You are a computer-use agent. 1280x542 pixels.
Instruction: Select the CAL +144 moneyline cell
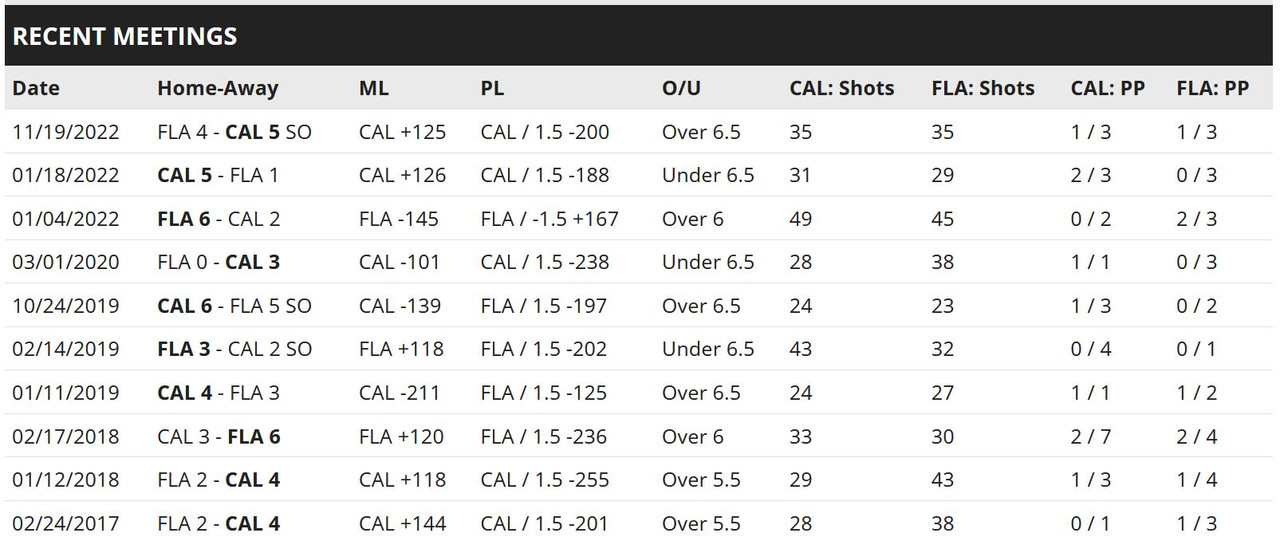402,523
